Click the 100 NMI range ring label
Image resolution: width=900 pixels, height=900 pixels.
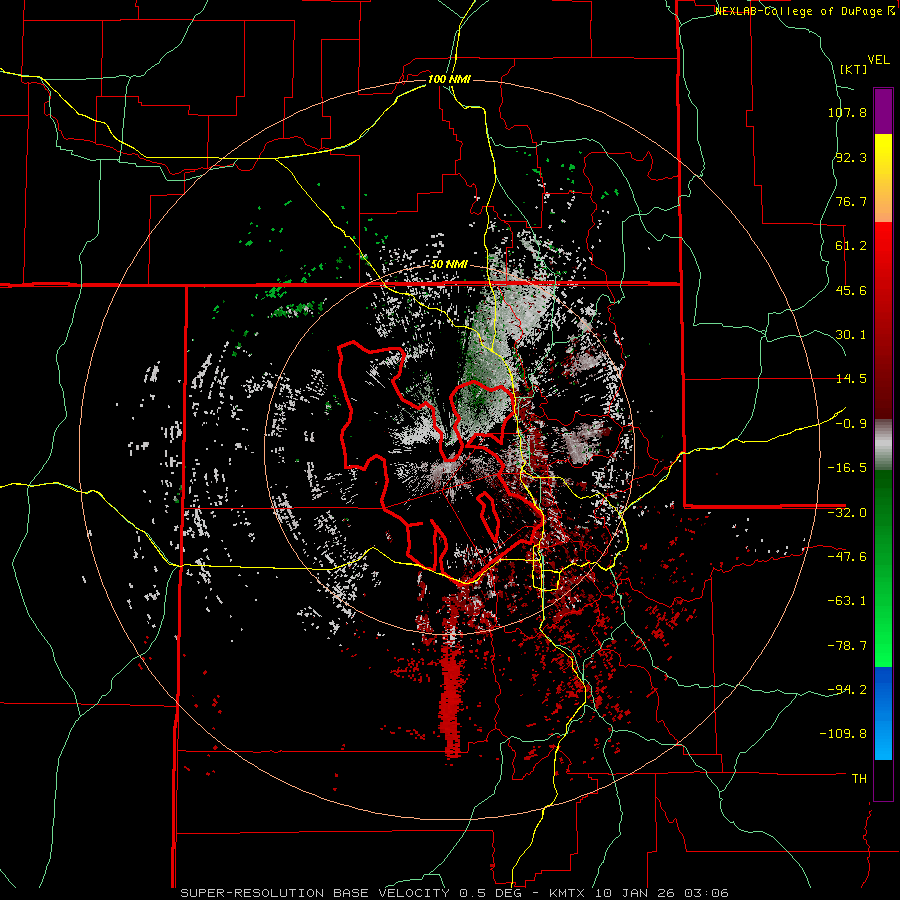coord(449,79)
